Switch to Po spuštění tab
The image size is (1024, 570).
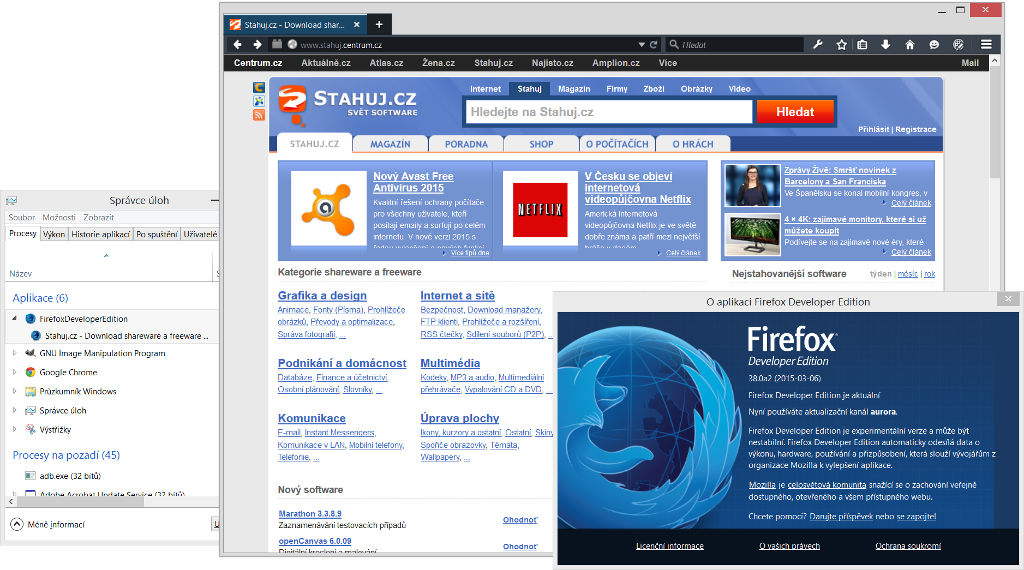pyautogui.click(x=157, y=234)
